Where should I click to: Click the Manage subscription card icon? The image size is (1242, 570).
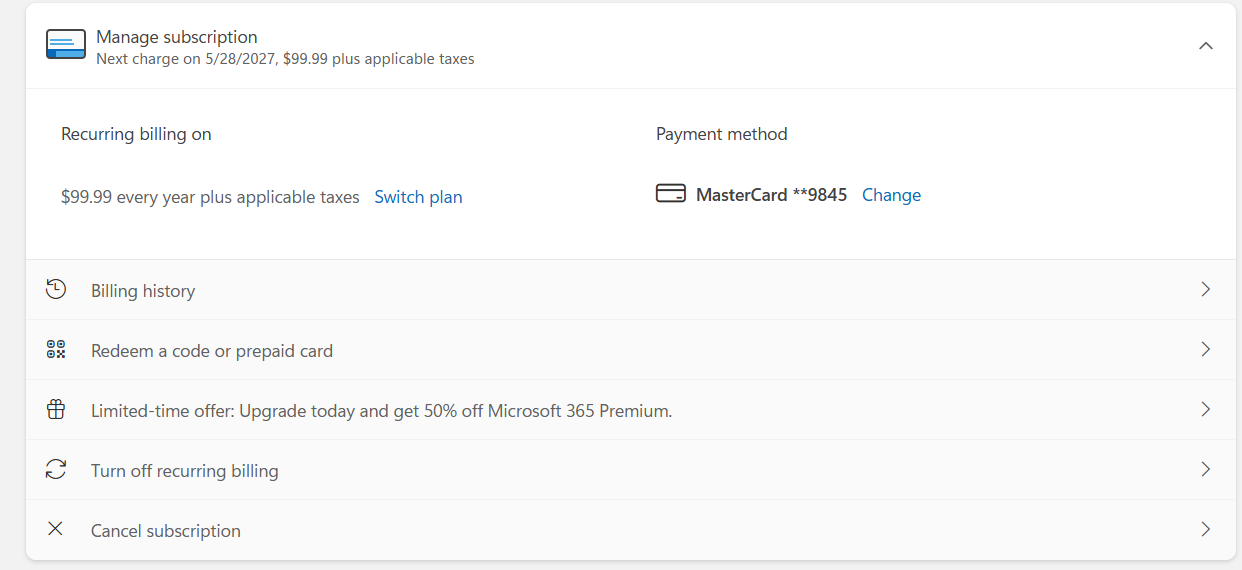[66, 45]
